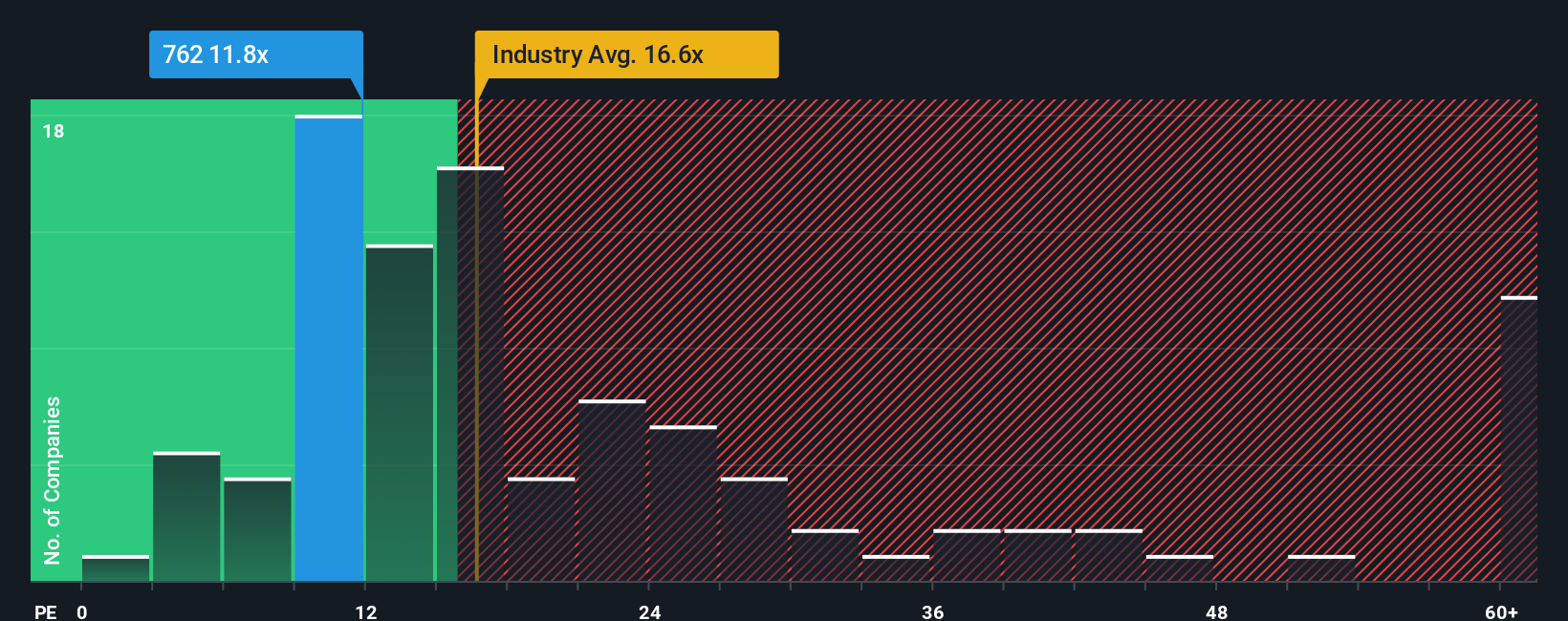Click the '24' x-axis tick label
The width and height of the screenshot is (1568, 621).
[x=650, y=611]
